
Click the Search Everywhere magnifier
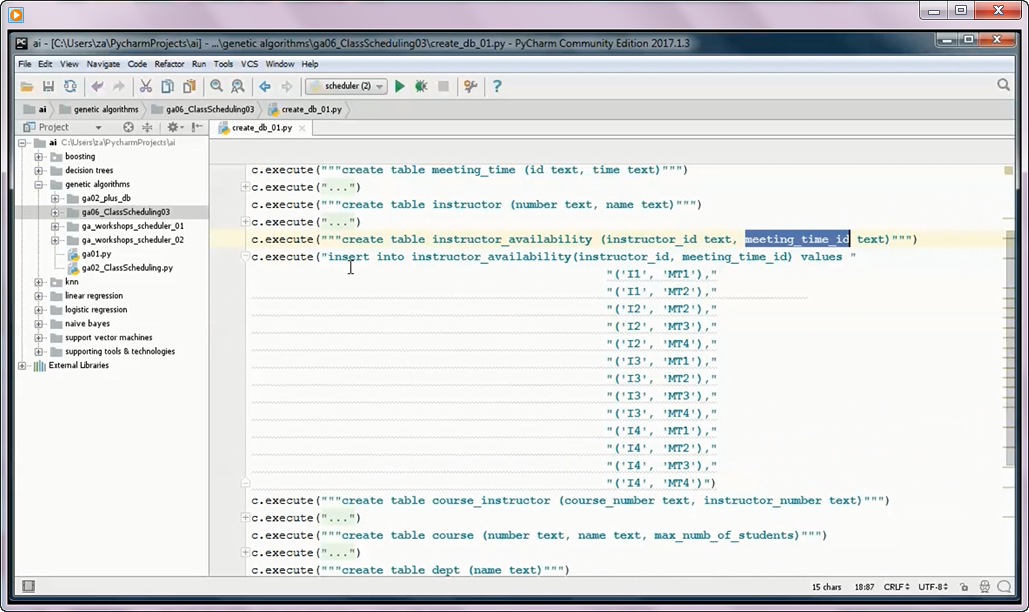pyautogui.click(x=1003, y=85)
